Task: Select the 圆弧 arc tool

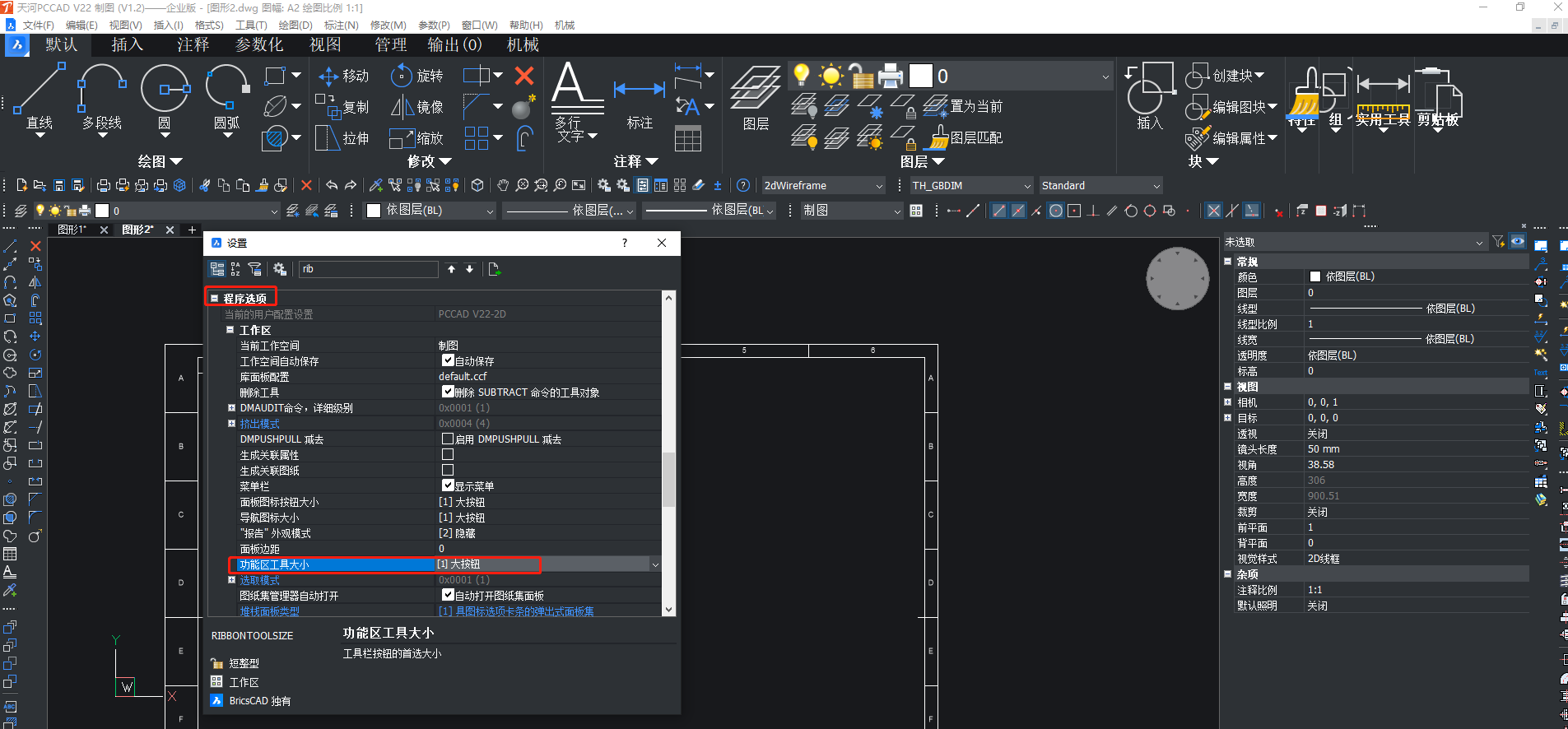Action: 226,97
